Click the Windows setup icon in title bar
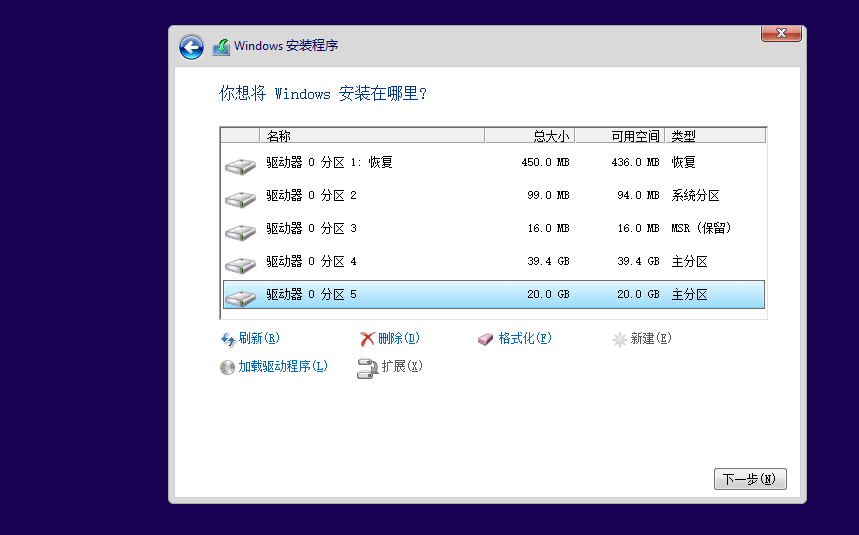859x535 pixels. point(221,47)
